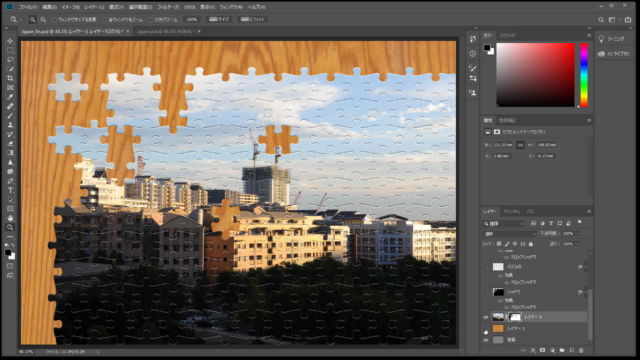Open zoom tool preset picker arrow

pos(21,20)
